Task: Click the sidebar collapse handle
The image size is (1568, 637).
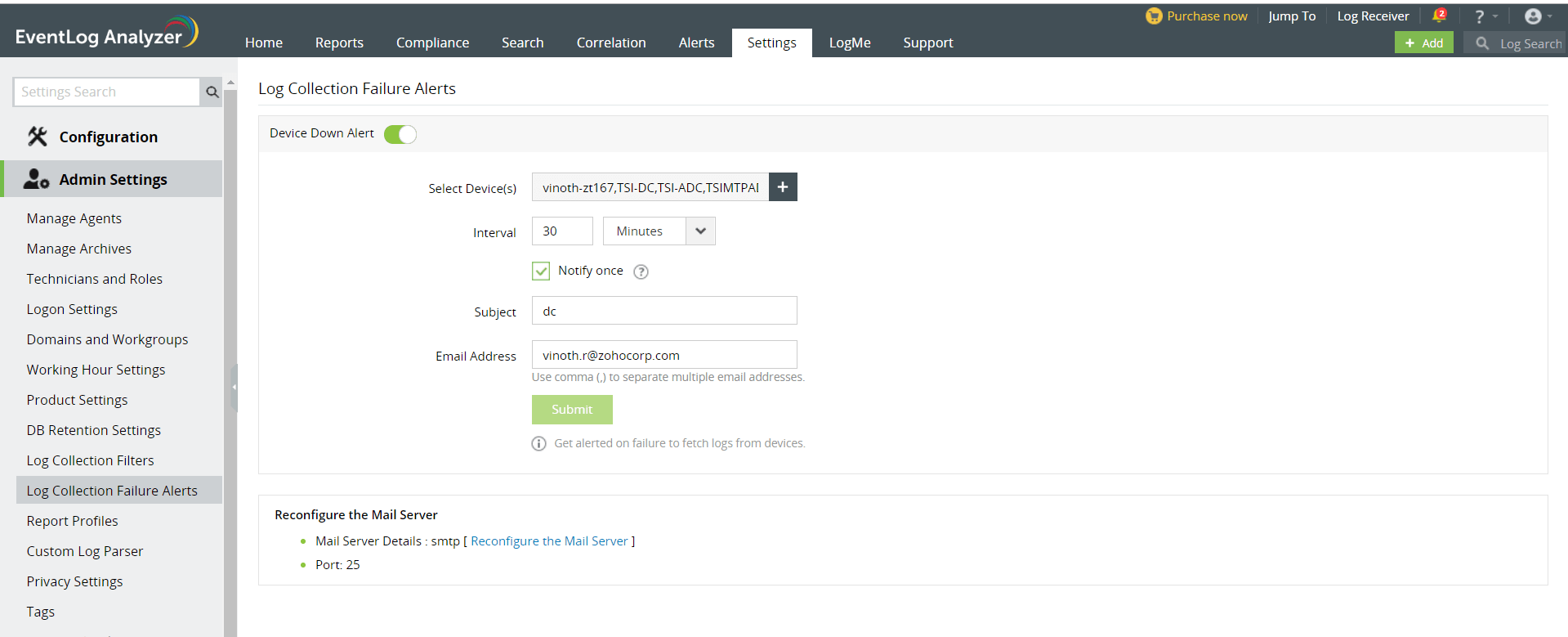Action: (x=235, y=387)
